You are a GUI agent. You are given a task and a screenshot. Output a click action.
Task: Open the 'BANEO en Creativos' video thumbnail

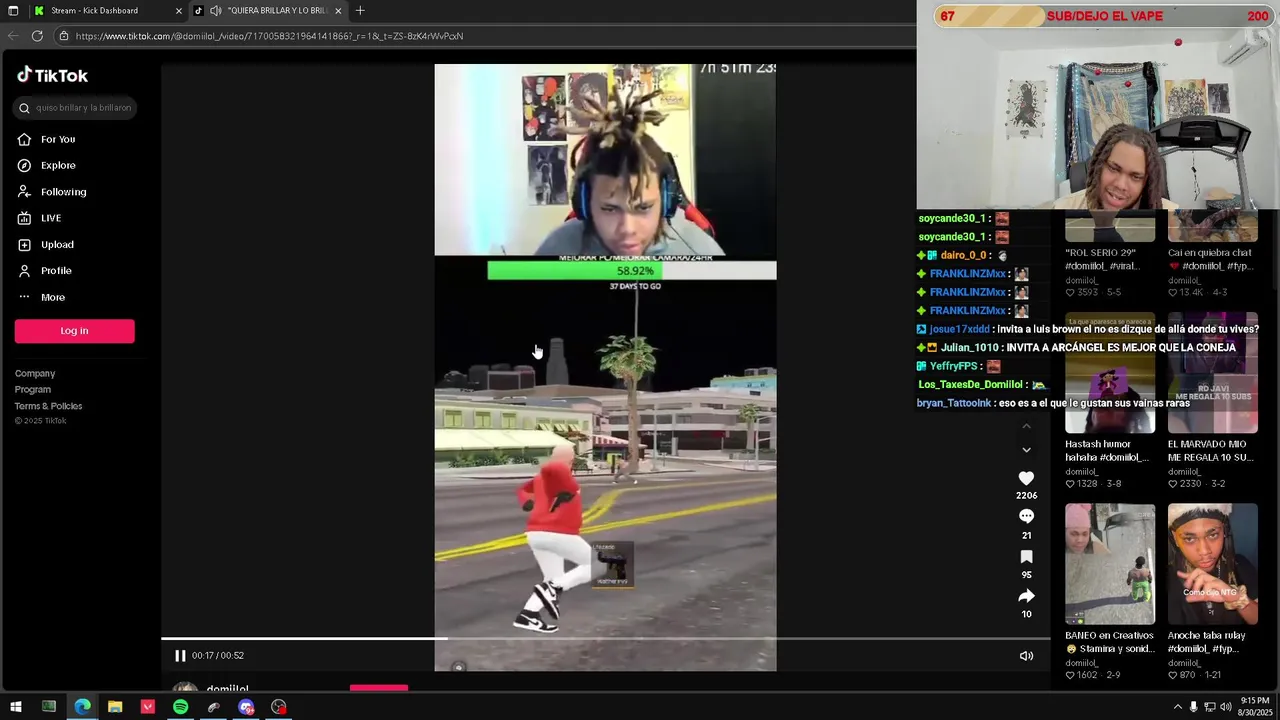tap(1110, 564)
